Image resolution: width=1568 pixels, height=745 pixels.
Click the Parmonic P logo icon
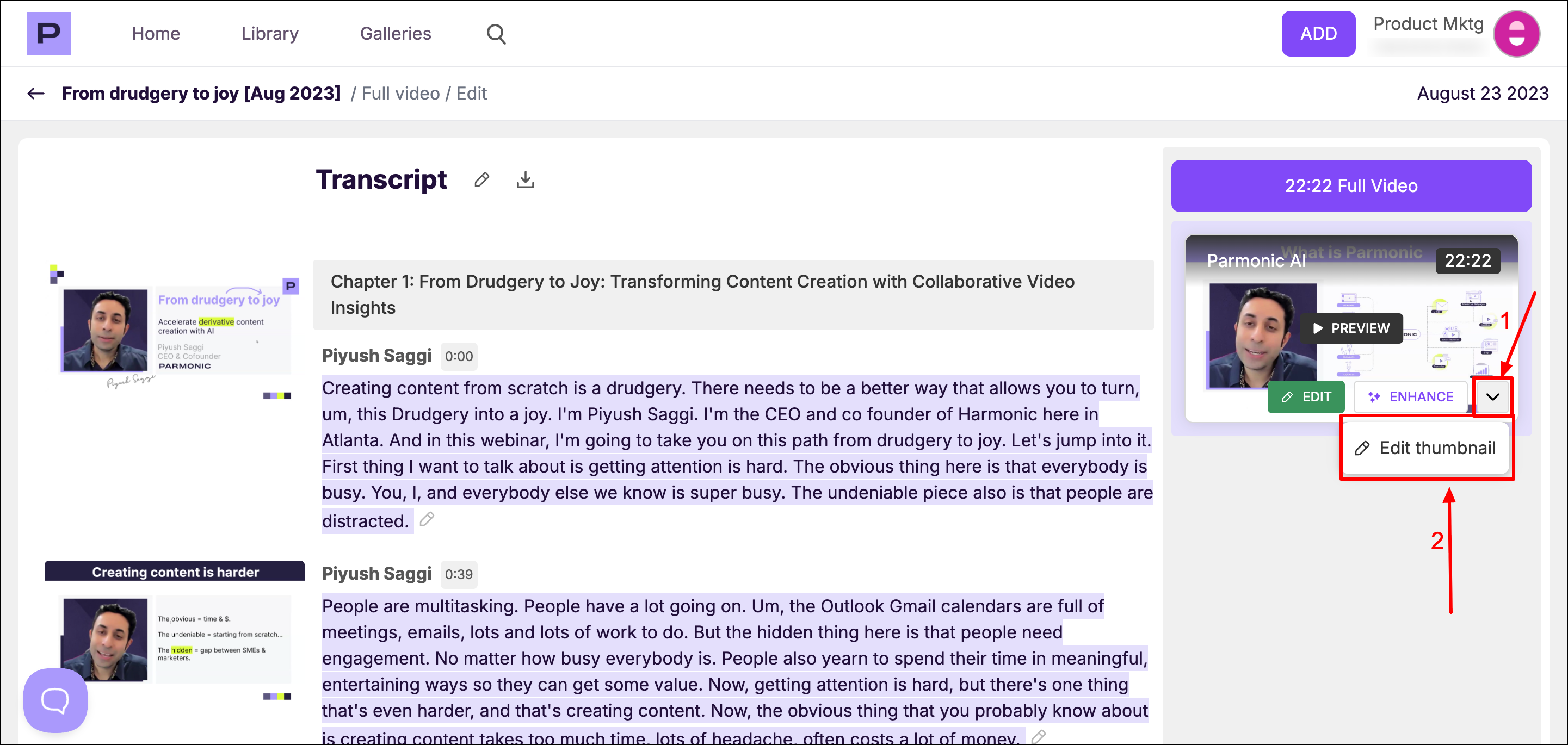[49, 34]
